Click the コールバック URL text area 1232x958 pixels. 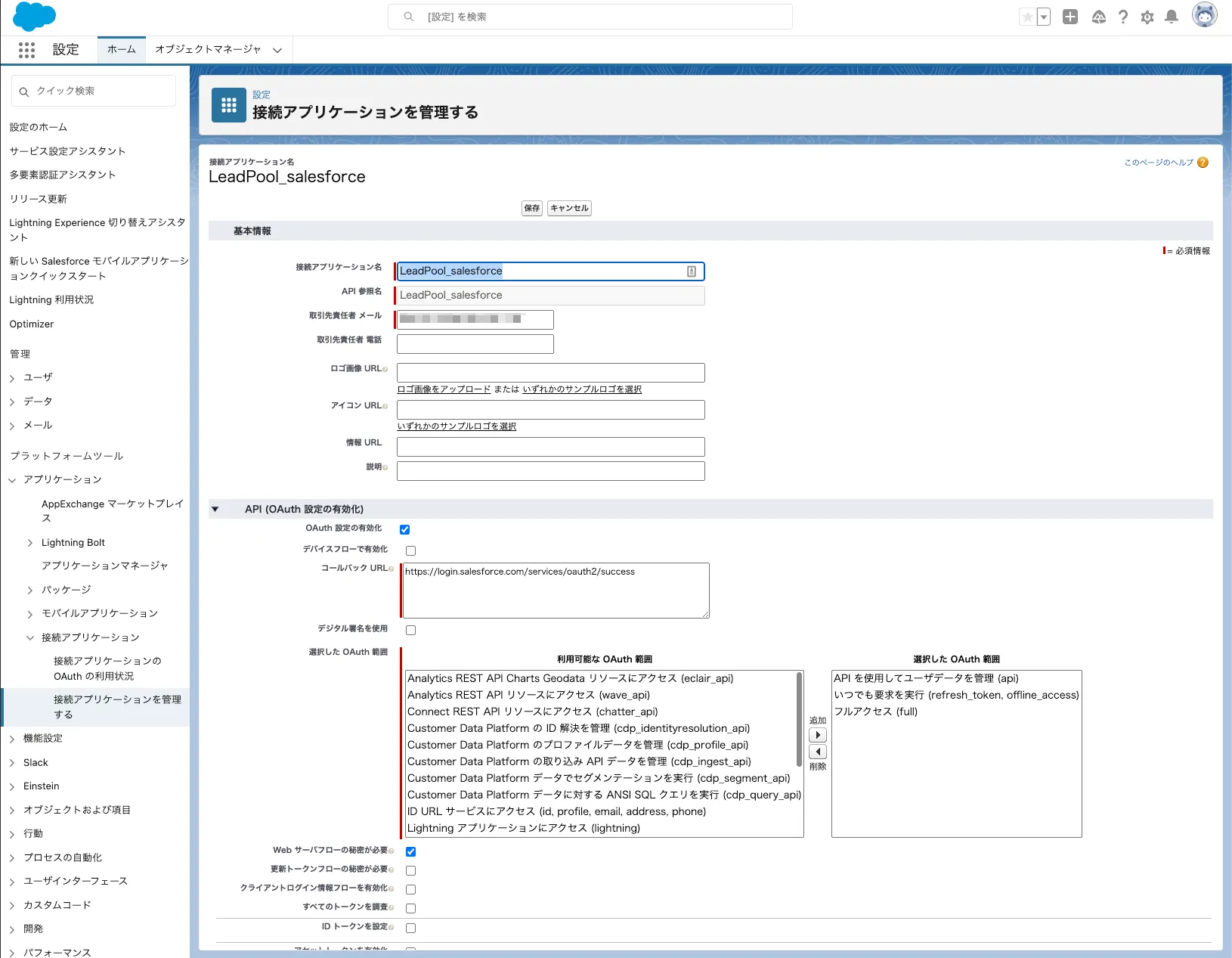[x=556, y=591]
